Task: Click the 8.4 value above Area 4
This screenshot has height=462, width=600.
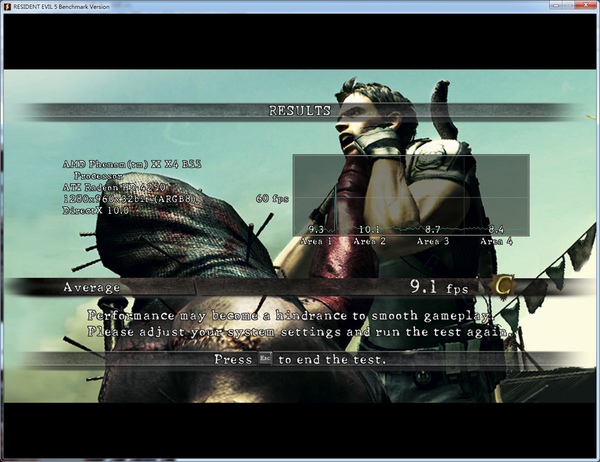Action: (x=496, y=230)
